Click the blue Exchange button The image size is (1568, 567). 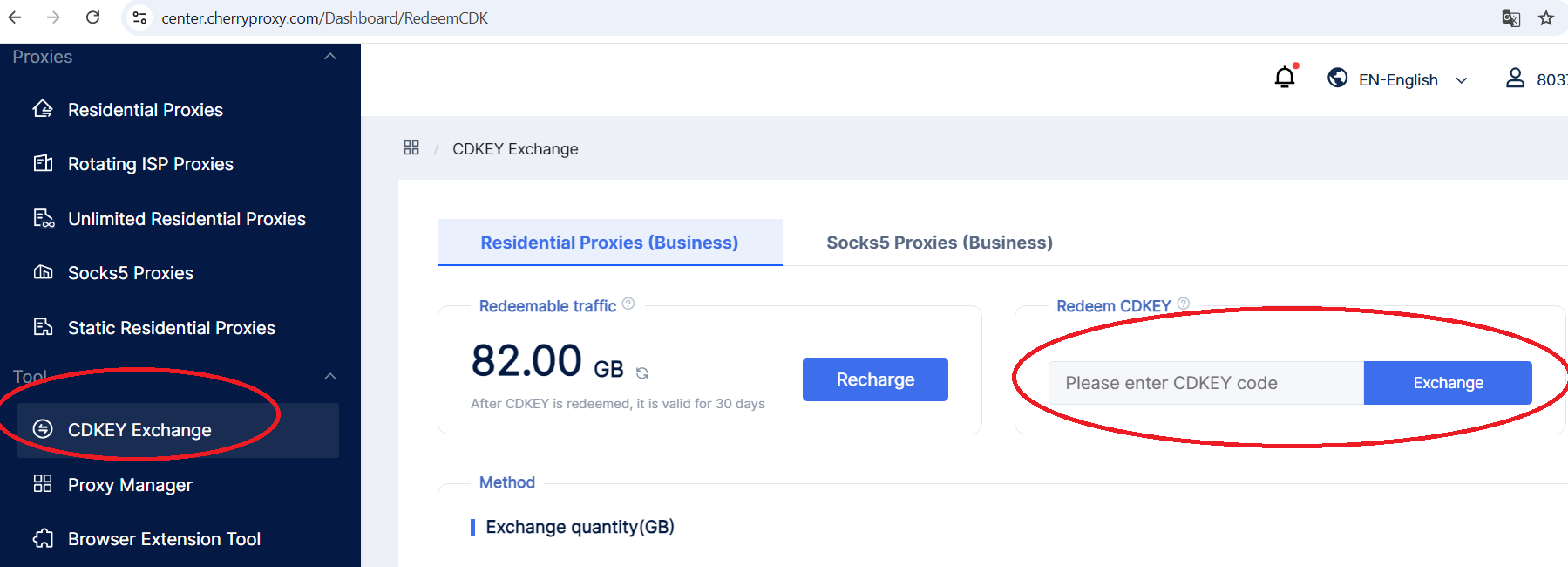[1448, 383]
